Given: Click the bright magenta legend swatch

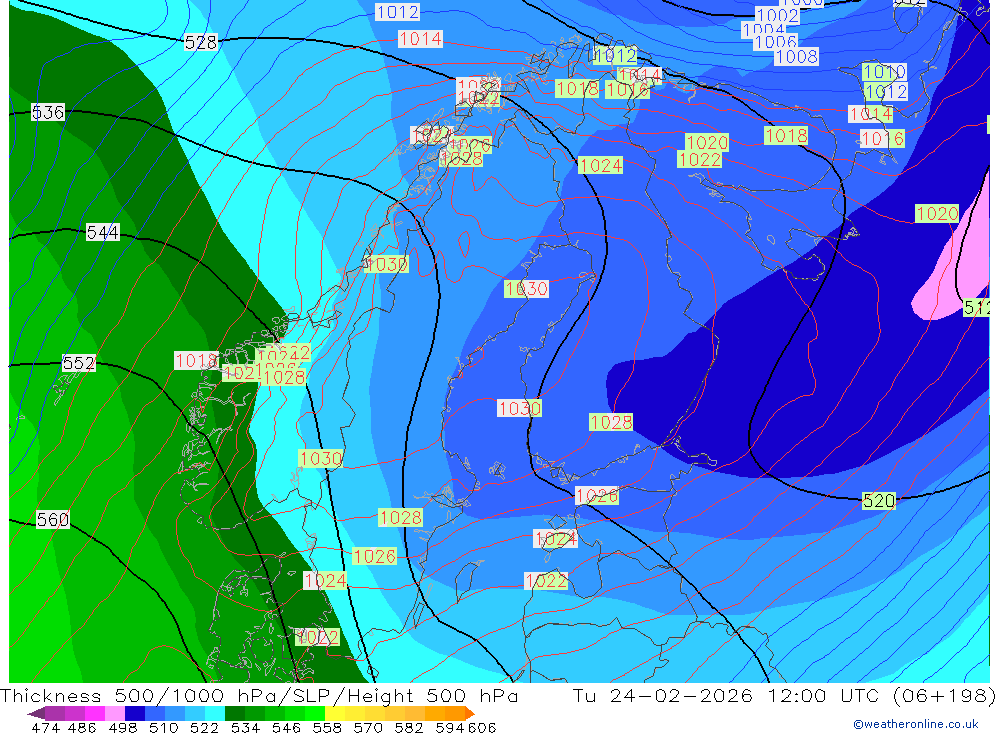Looking at the screenshot, I should pos(94,713).
